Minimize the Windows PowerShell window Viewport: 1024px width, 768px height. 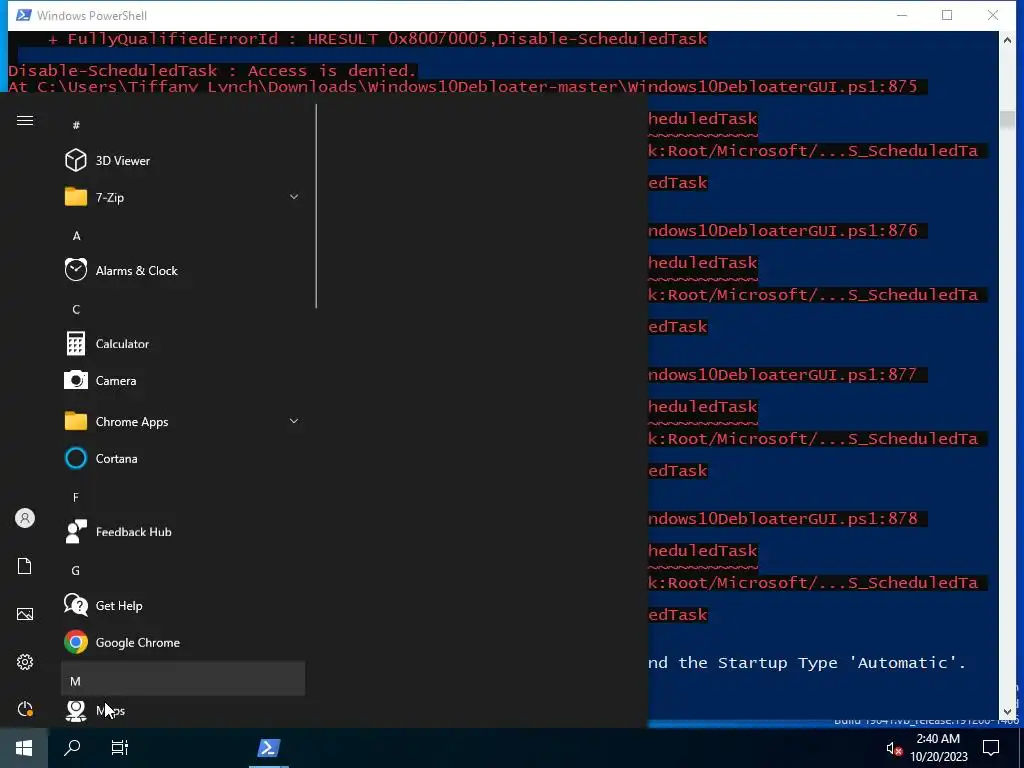coord(902,15)
